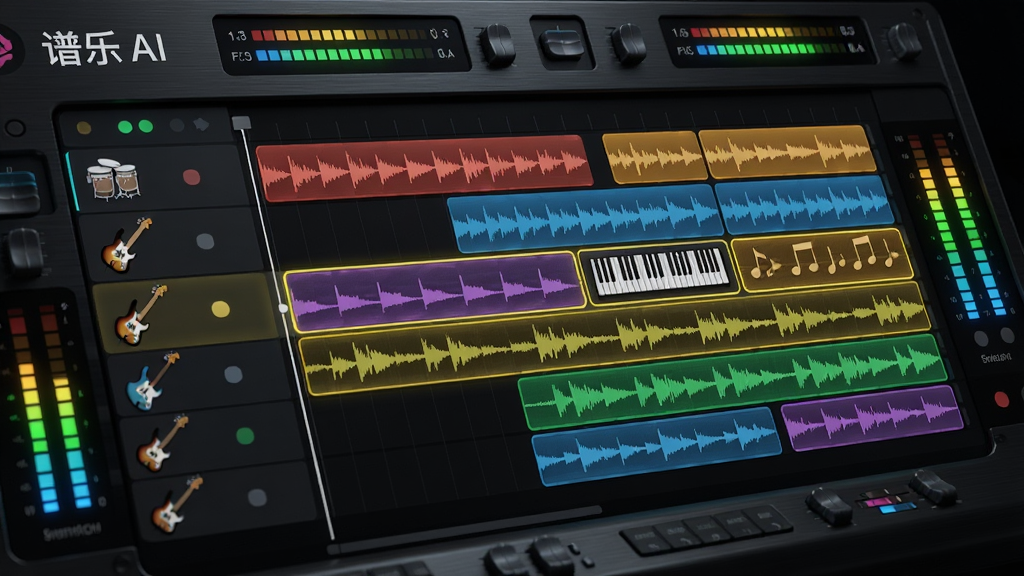Click the red dot below the right level meter
The image size is (1024, 576).
tap(1001, 398)
